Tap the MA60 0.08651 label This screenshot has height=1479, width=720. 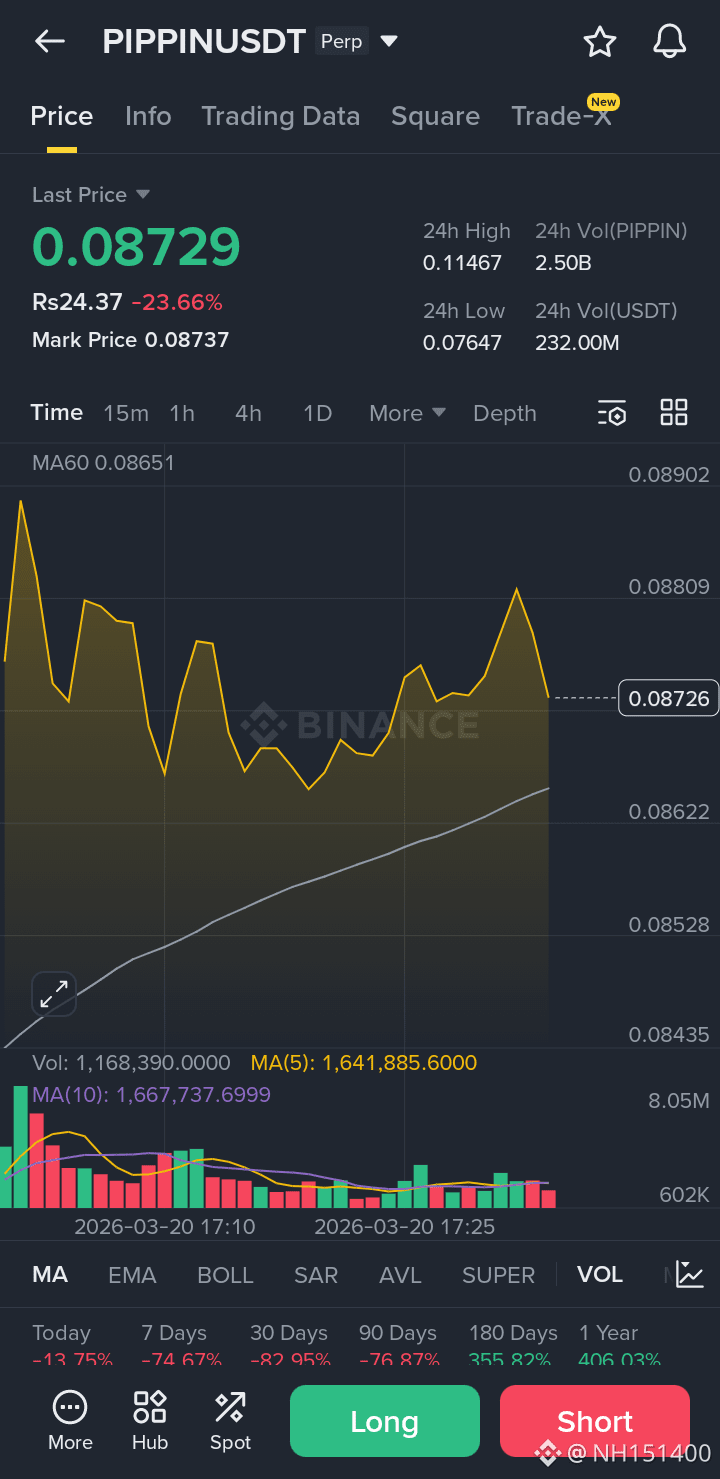(103, 463)
